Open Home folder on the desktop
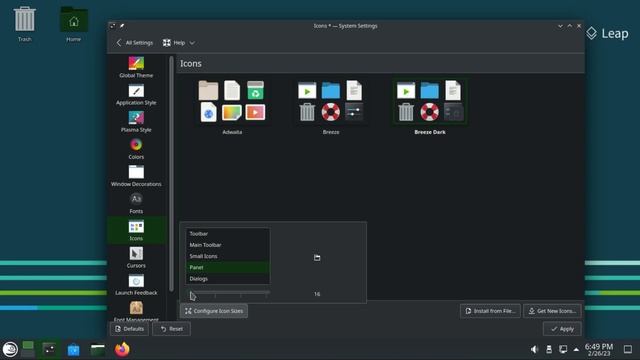This screenshot has height=360, width=640. pos(73,24)
